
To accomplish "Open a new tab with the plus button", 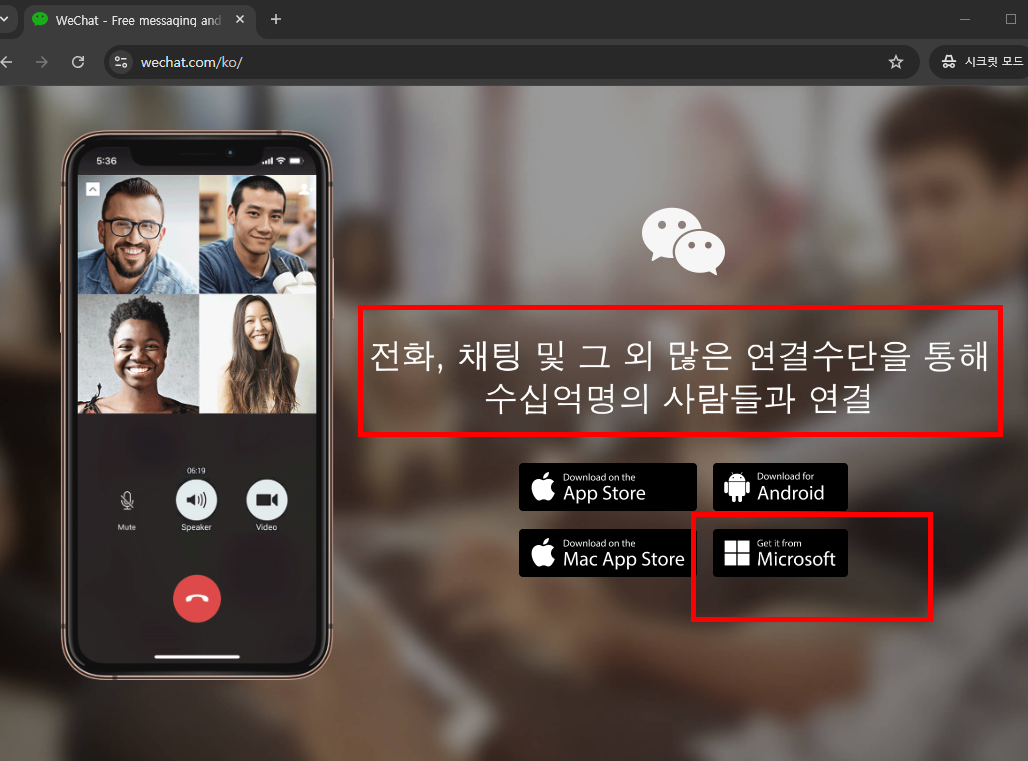I will 276,20.
